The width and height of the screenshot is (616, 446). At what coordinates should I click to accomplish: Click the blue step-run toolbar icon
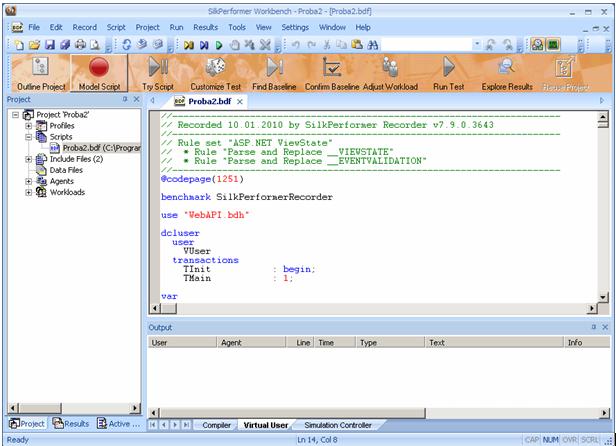204,45
